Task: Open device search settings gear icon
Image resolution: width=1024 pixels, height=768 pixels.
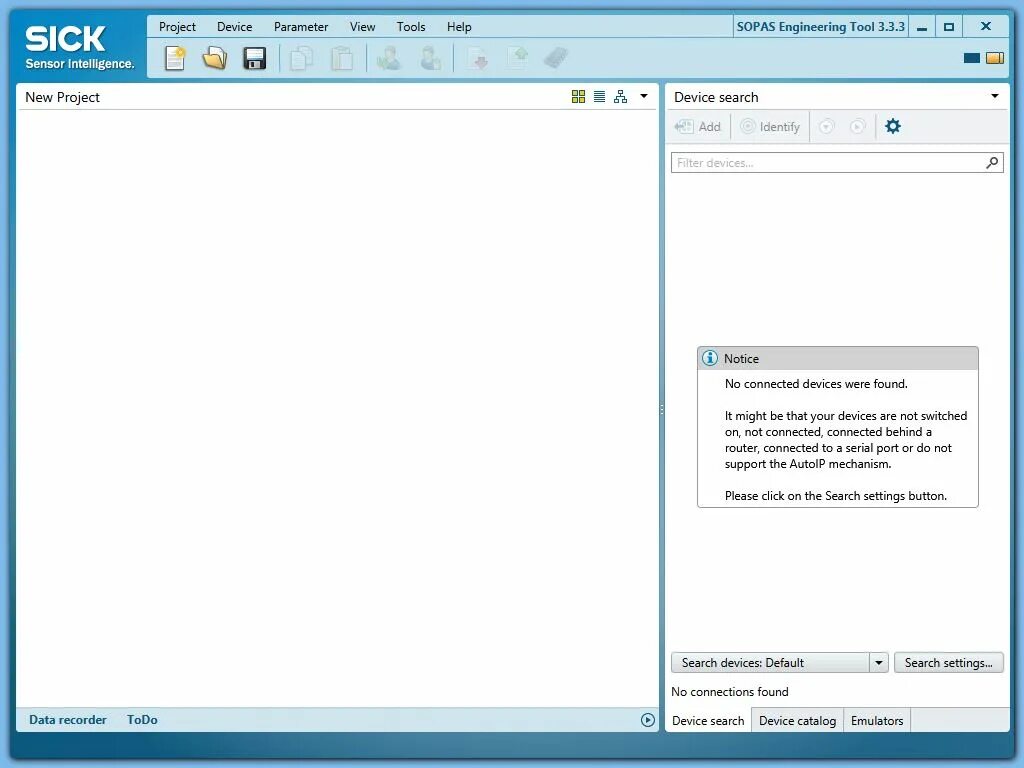Action: (893, 126)
